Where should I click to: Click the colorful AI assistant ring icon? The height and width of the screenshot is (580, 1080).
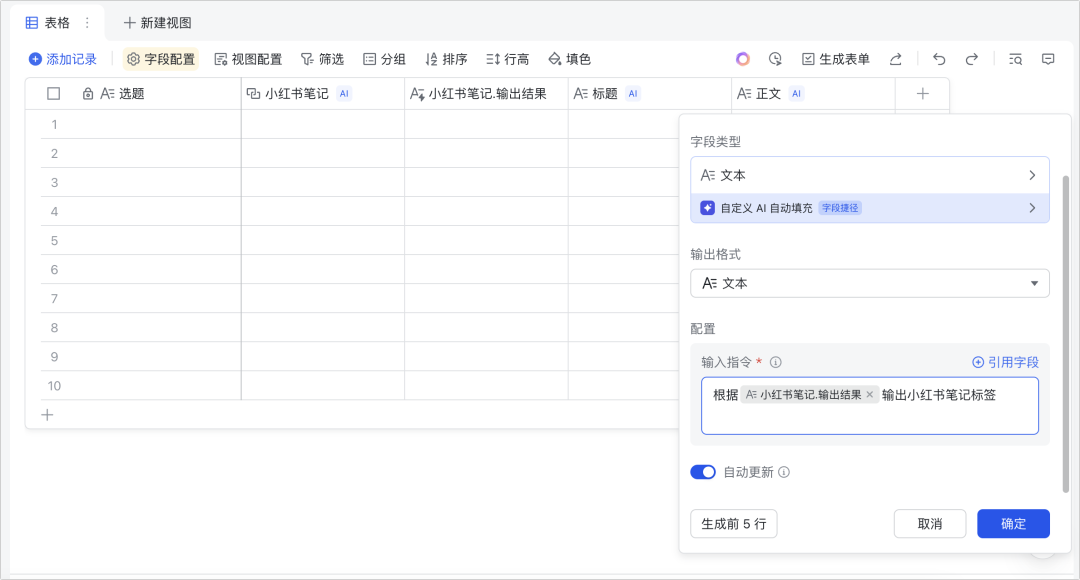click(x=742, y=59)
